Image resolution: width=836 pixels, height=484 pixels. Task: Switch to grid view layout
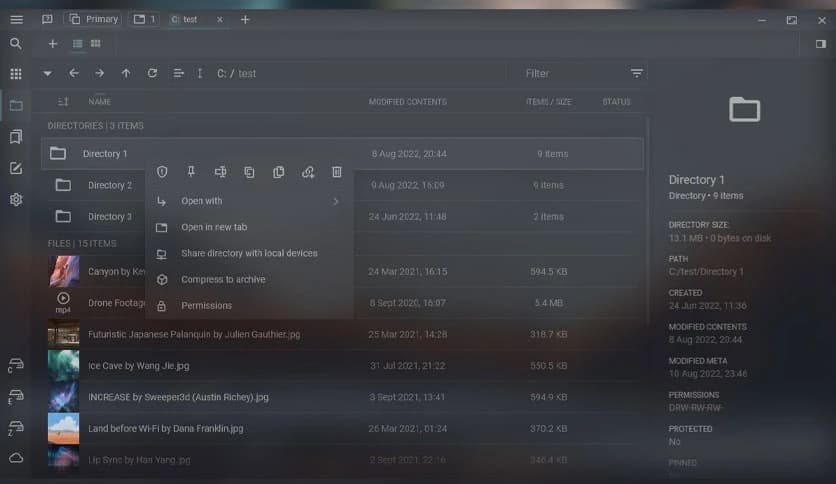[95, 43]
